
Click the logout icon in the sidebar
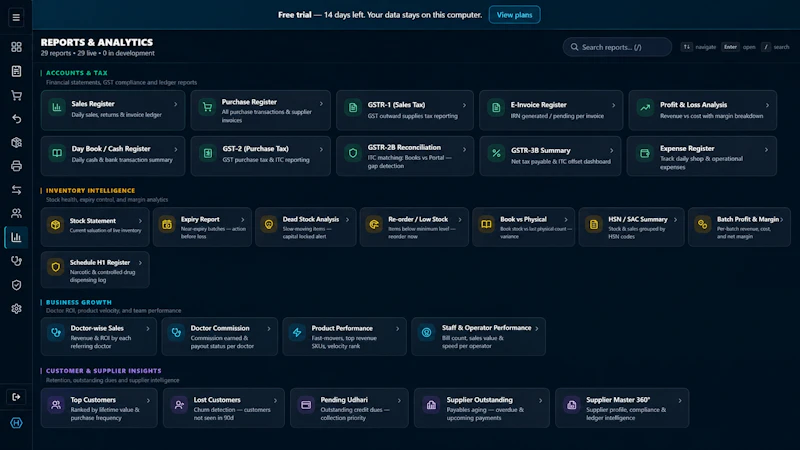16,397
